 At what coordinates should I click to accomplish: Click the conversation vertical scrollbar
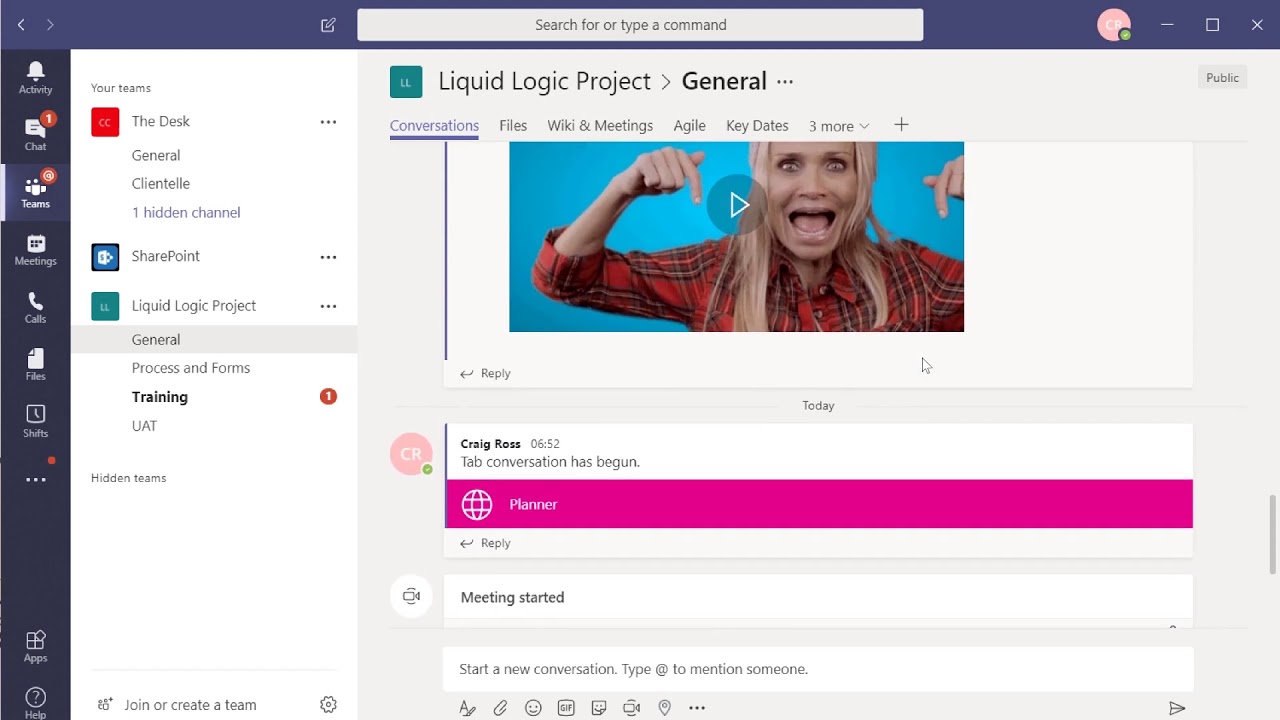[x=1272, y=534]
